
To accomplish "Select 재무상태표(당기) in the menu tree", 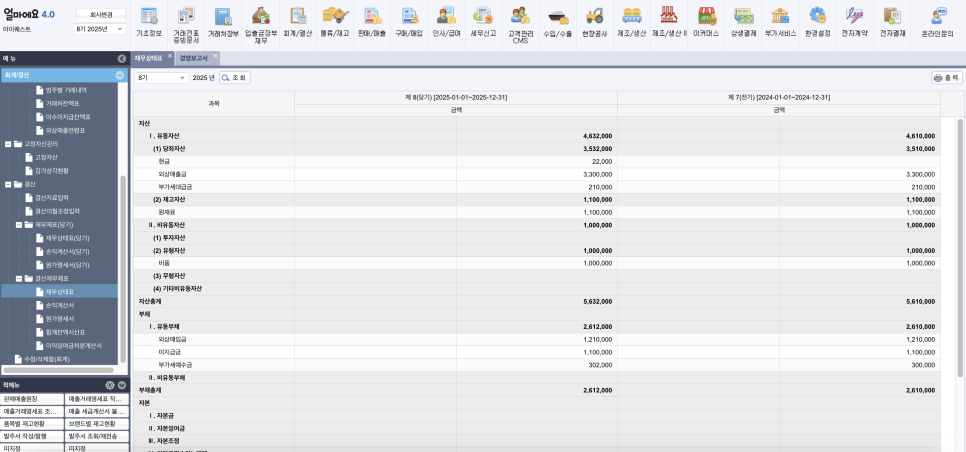I will point(67,238).
